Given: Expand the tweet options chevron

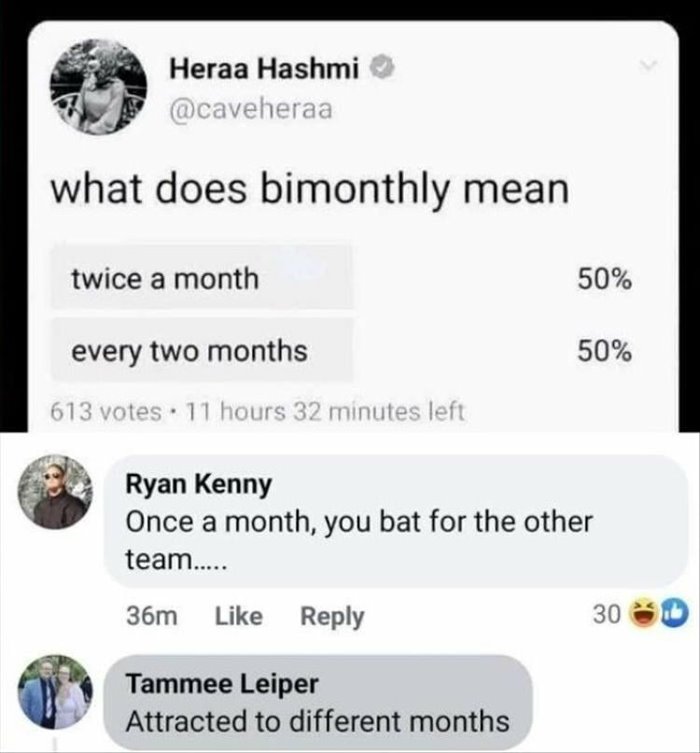Looking at the screenshot, I should click(x=650, y=64).
